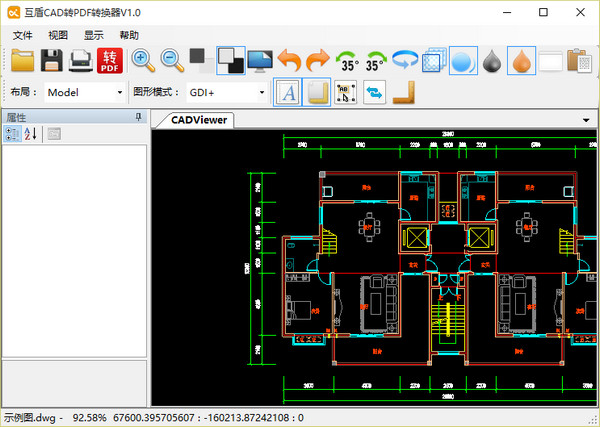This screenshot has width=600, height=427.
Task: Toggle the text display 'A' button
Action: point(287,93)
